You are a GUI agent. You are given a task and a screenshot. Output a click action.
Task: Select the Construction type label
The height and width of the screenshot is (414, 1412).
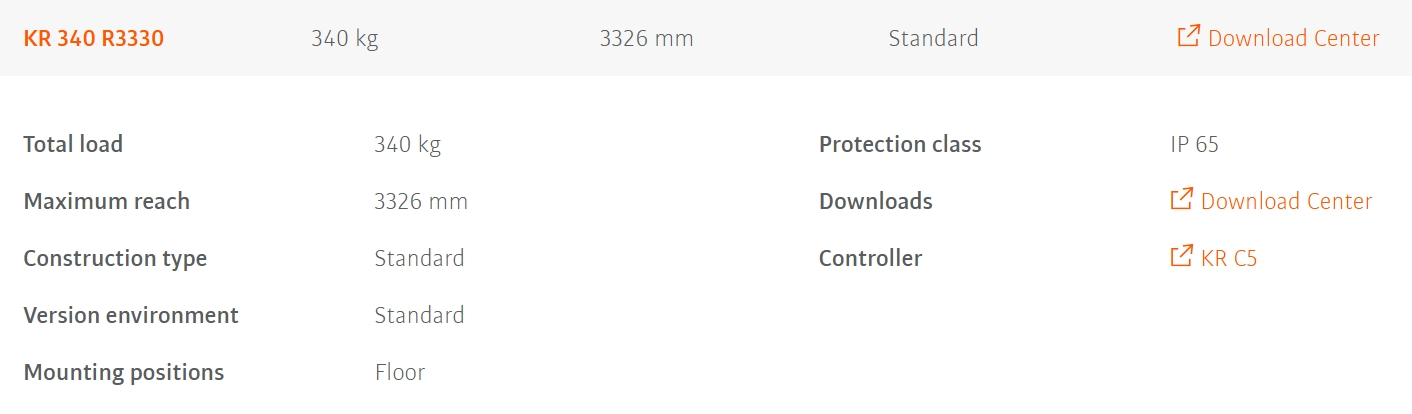pos(115,258)
